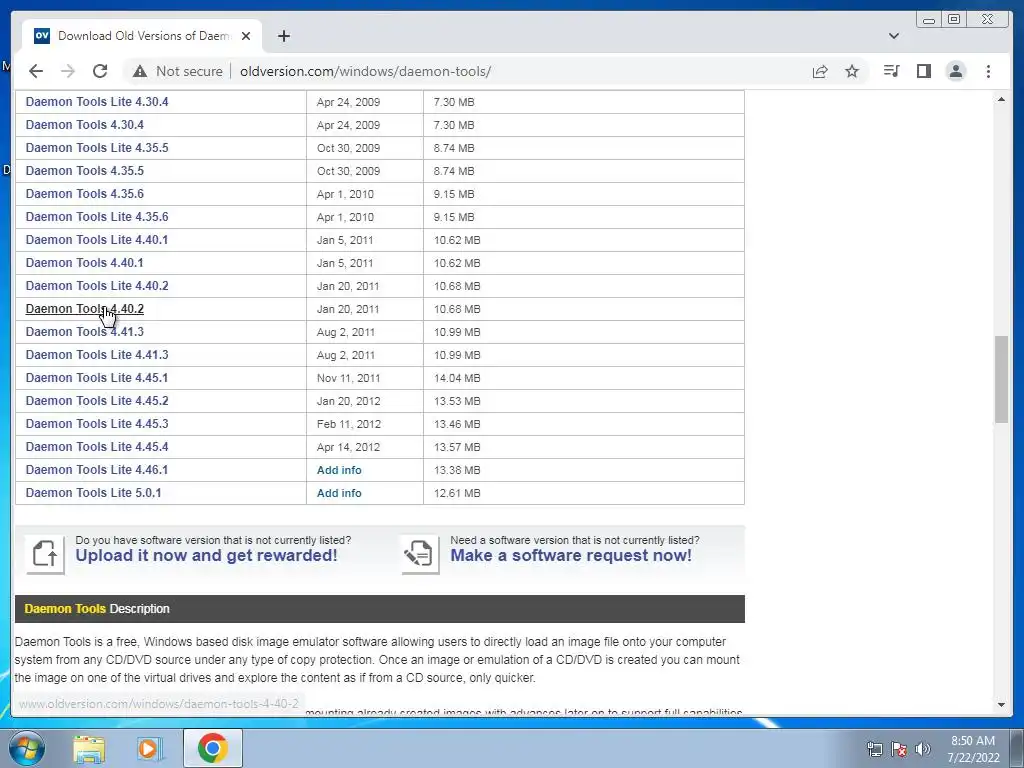Click the Chrome taskbar icon
Viewport: 1024px width, 768px height.
pos(212,748)
